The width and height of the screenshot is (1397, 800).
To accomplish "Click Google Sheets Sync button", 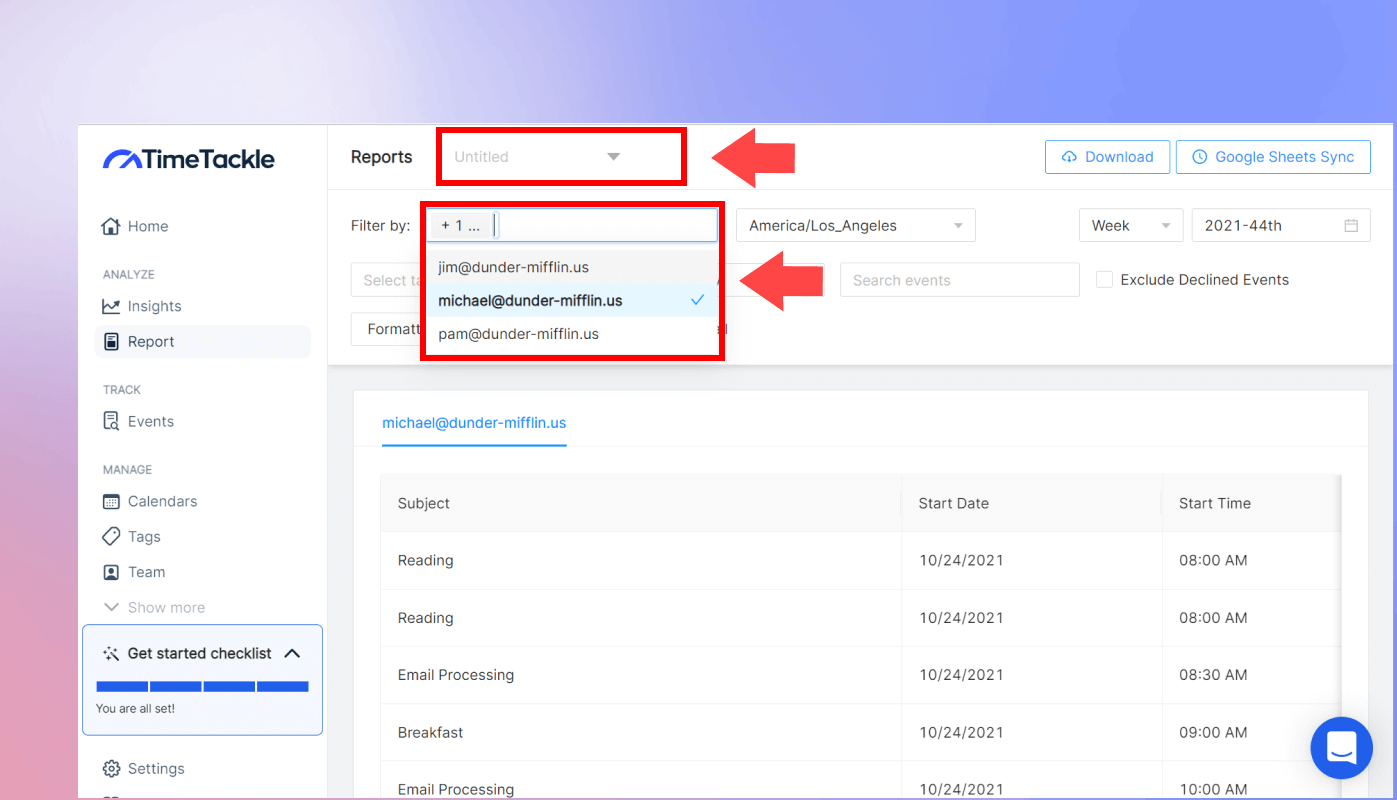I will coord(1273,157).
